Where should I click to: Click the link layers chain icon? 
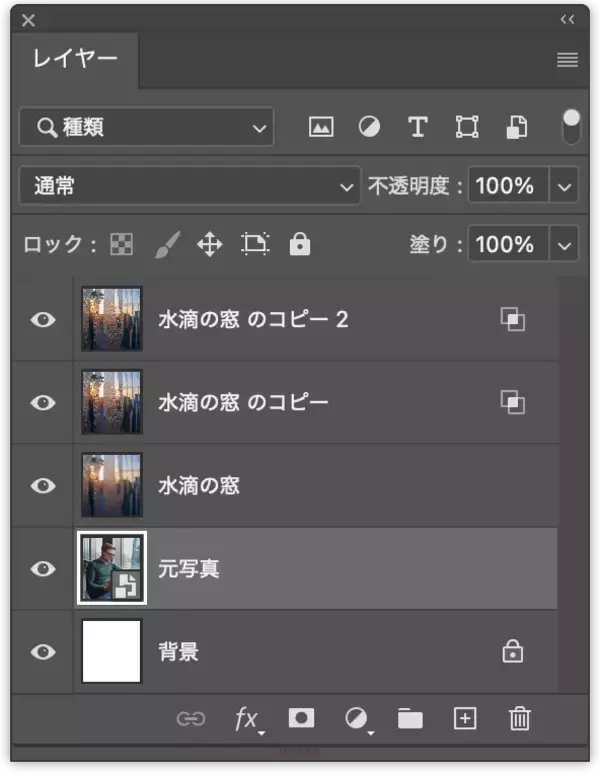(x=191, y=719)
